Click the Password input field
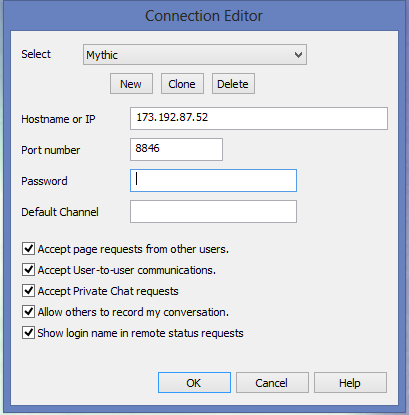This screenshot has height=415, width=409. (x=213, y=180)
